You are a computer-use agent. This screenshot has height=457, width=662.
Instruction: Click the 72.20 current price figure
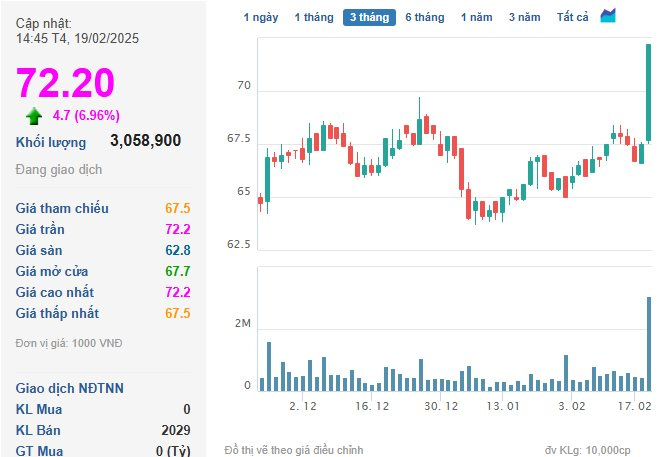[65, 82]
